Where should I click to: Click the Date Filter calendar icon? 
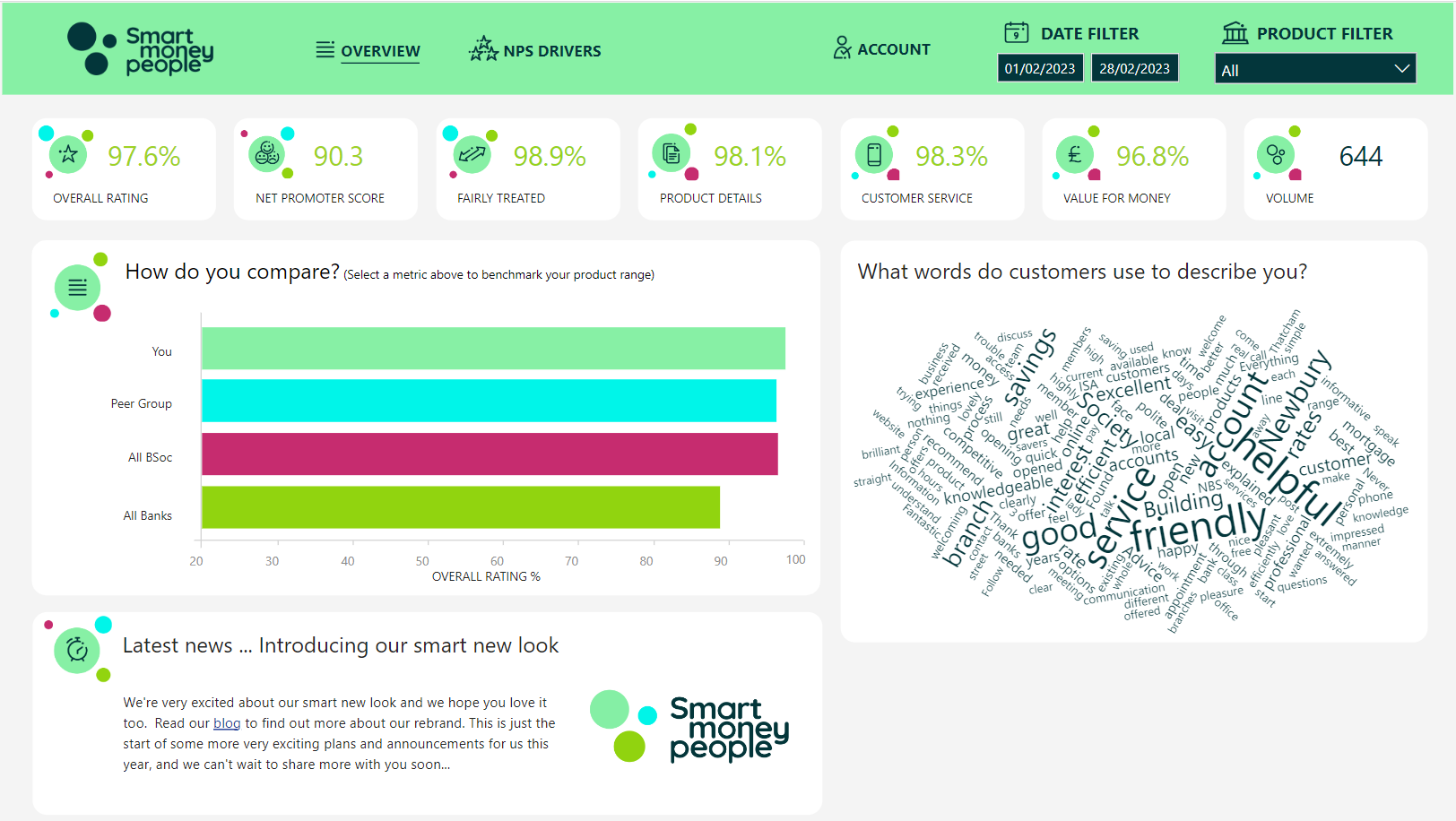(x=1016, y=33)
